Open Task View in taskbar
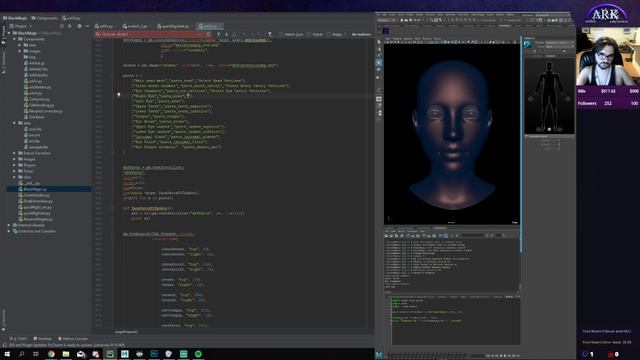The width and height of the screenshot is (640, 360). (x=36, y=354)
